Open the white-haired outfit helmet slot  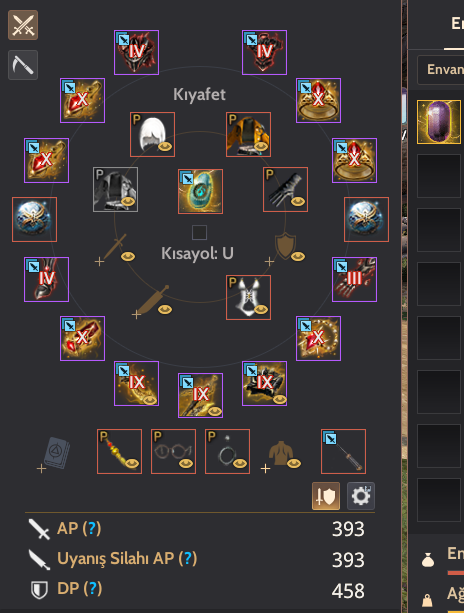(x=152, y=134)
